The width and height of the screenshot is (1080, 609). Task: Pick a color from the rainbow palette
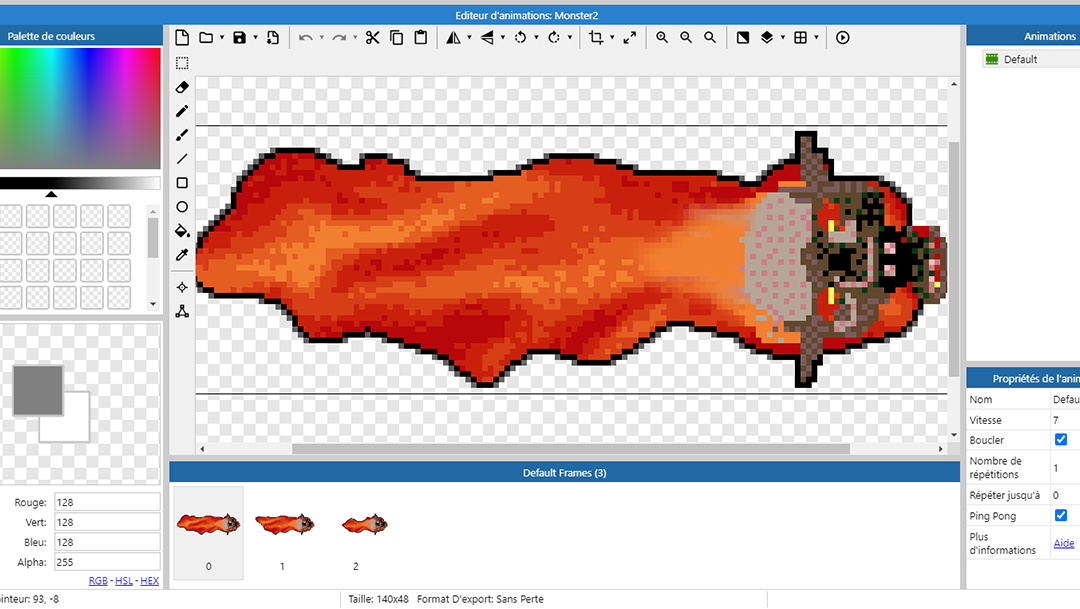point(80,108)
